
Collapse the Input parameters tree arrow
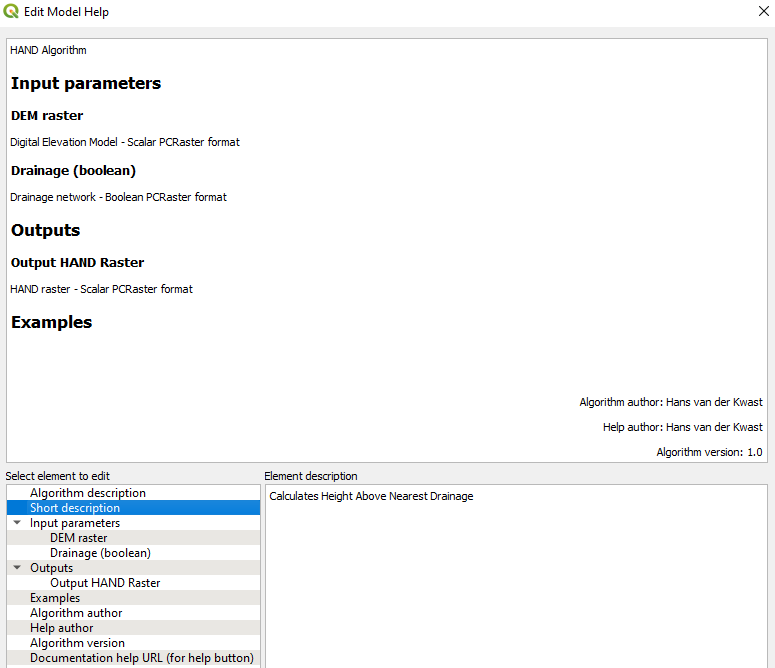[x=17, y=523]
